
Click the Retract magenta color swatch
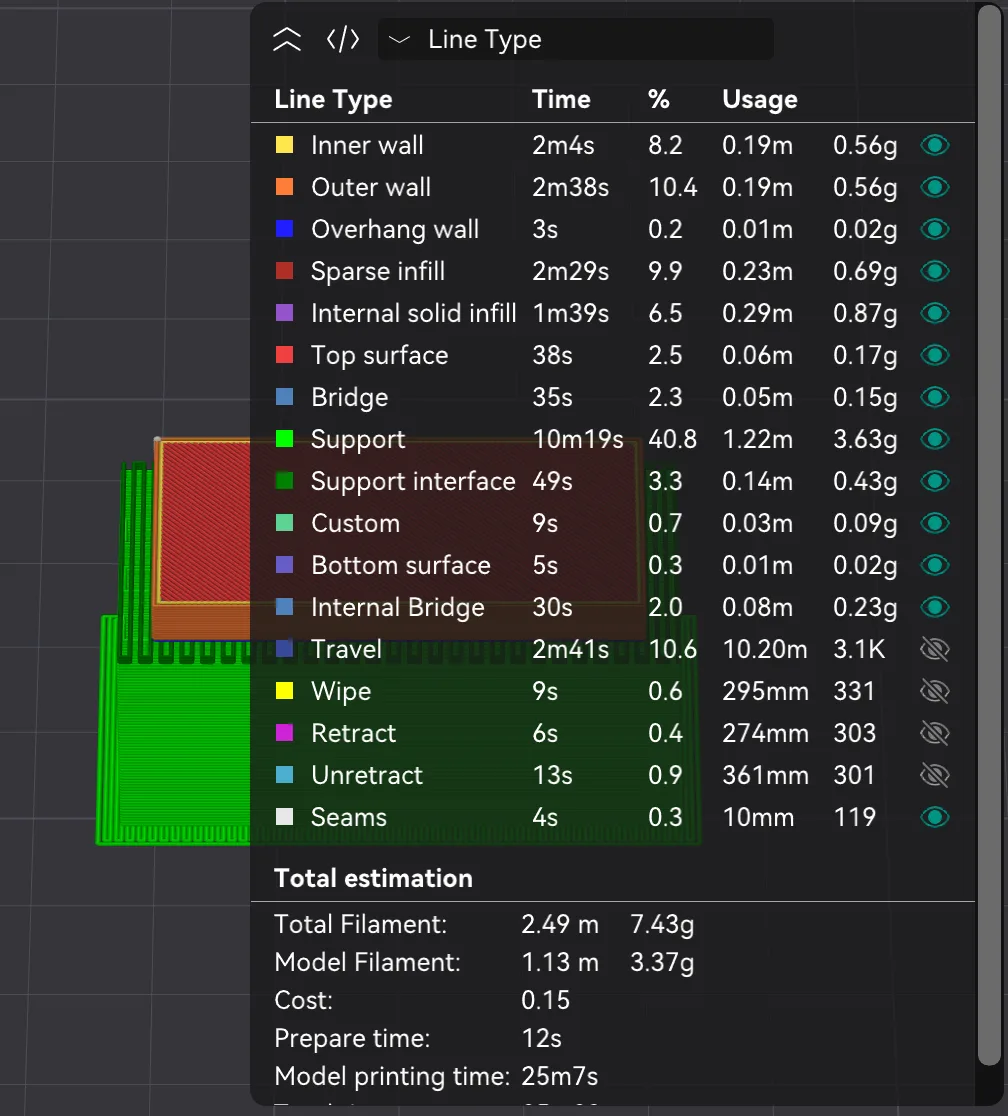coord(285,733)
